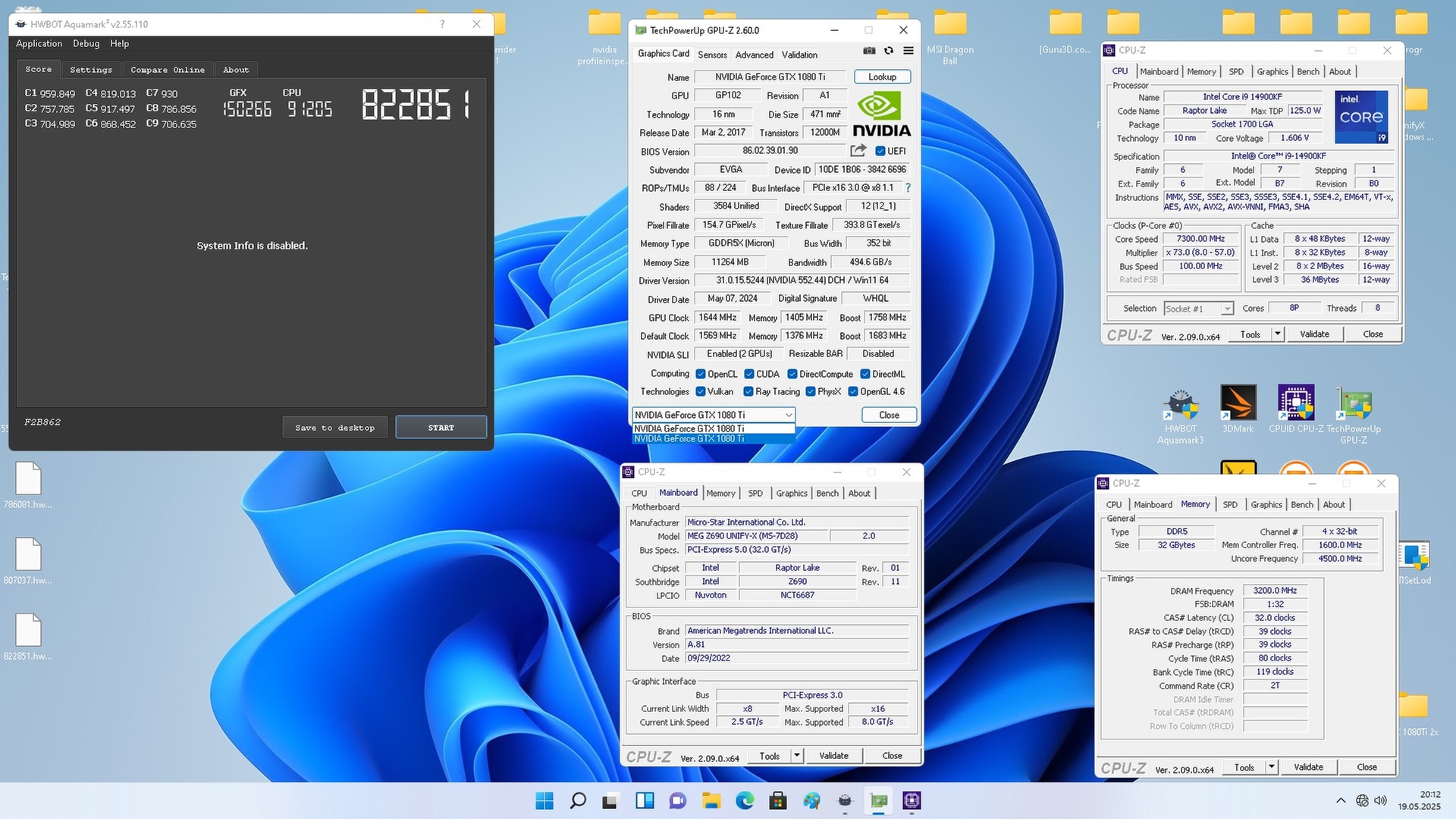Click Driver Version field in GPU-Z
1456x819 pixels.
click(802, 280)
